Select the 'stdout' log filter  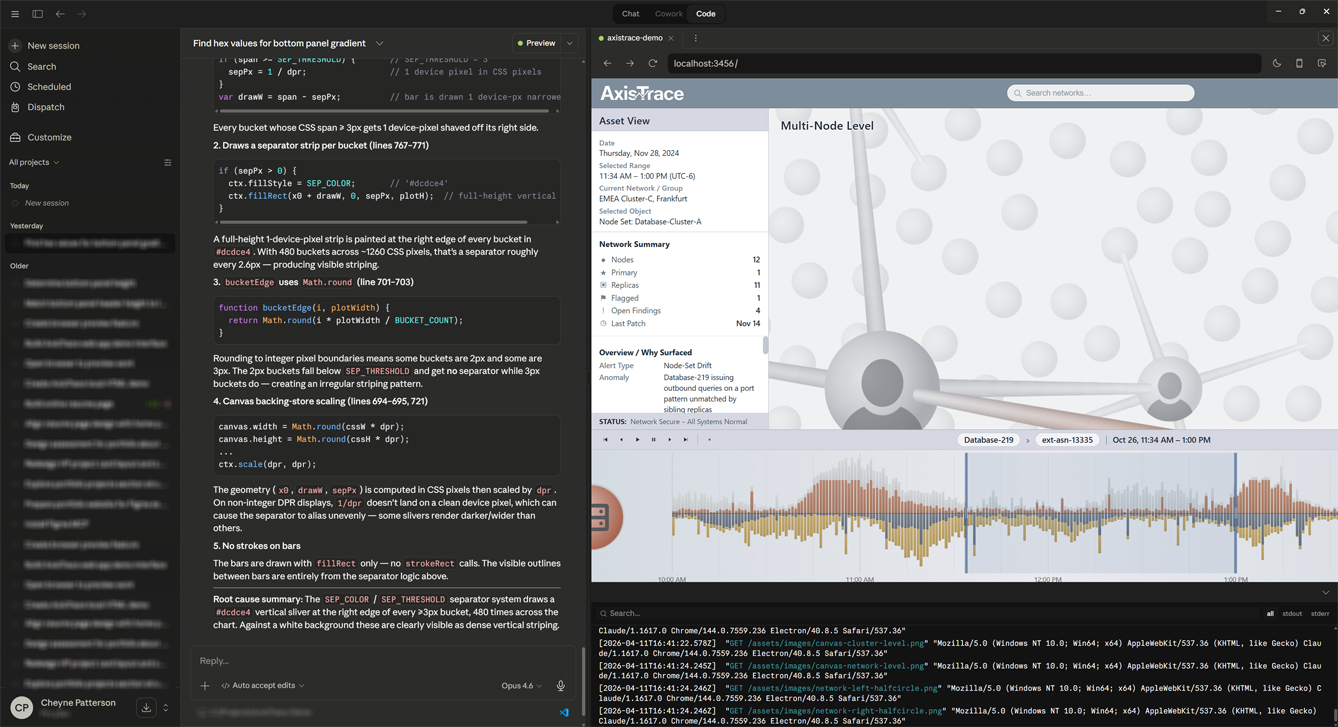click(1292, 614)
